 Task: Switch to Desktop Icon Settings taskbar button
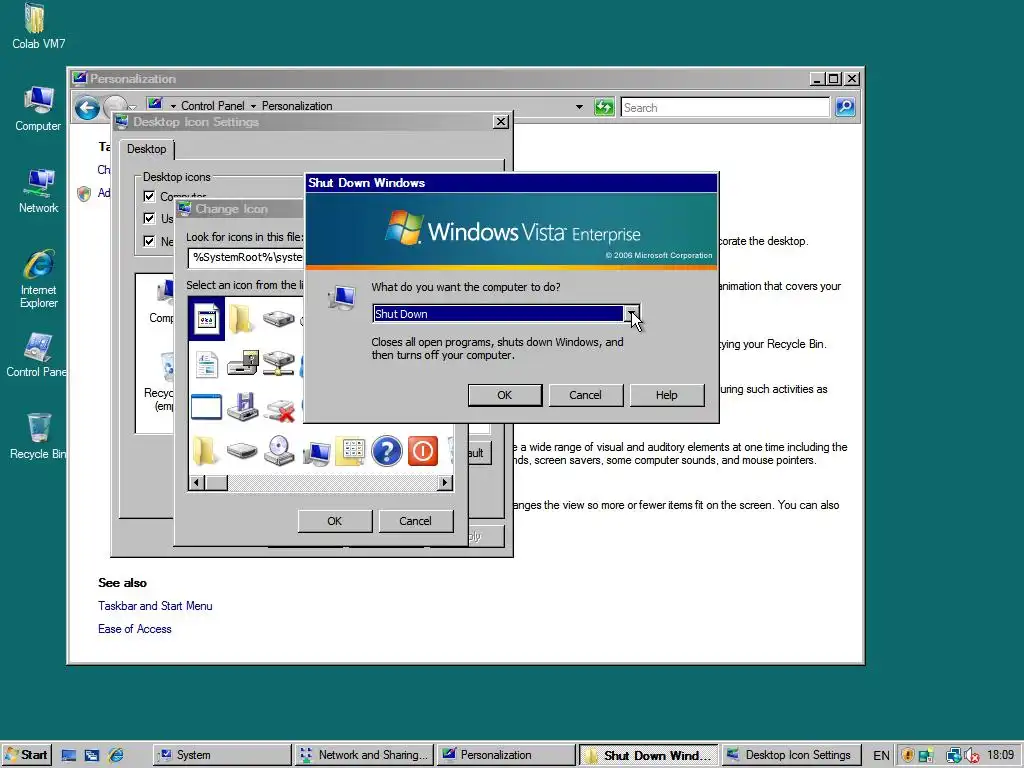(791, 755)
